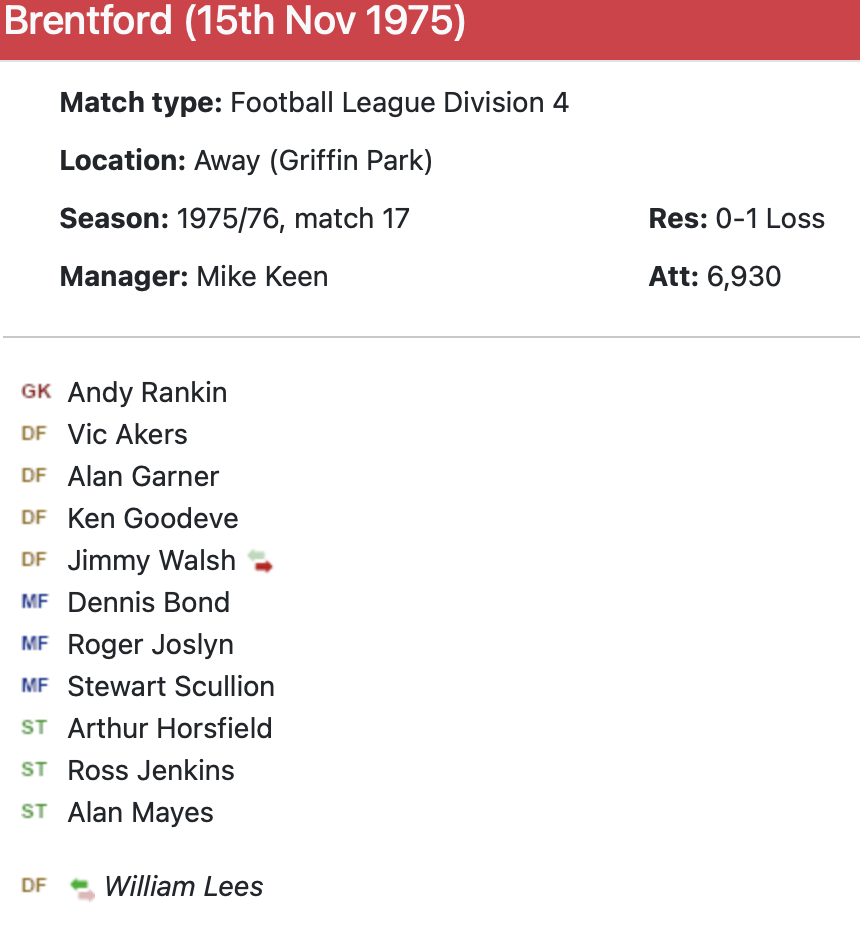Open Andy Rankin player page

pyautogui.click(x=147, y=392)
